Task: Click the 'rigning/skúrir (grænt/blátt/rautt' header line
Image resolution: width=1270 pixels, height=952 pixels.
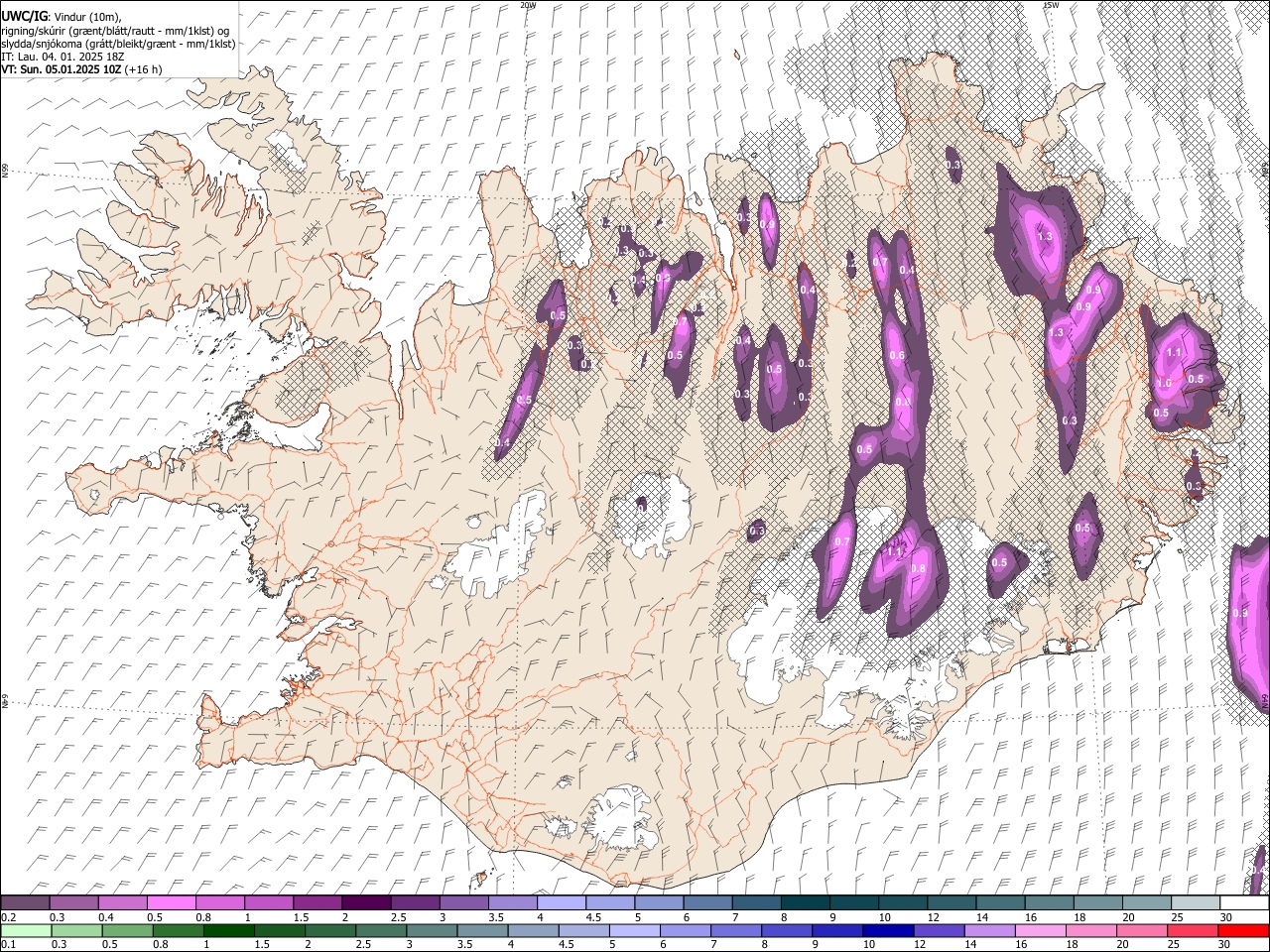Action: click(115, 31)
